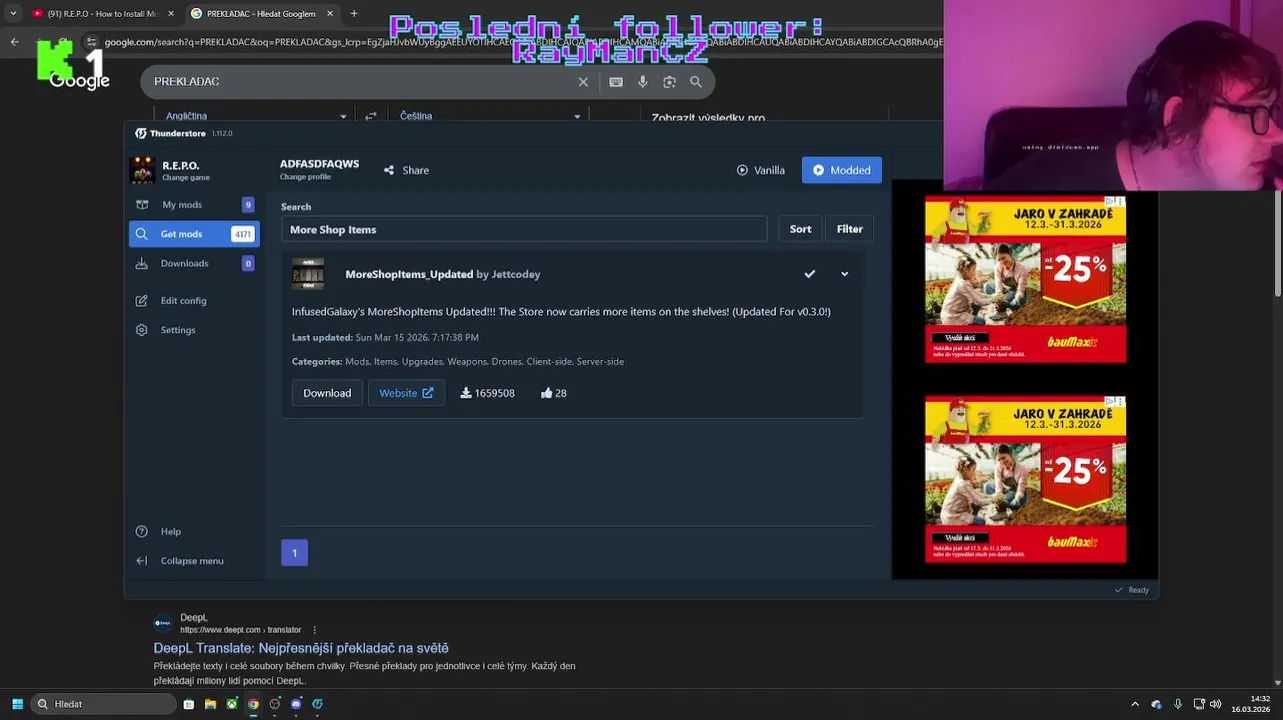Open DeepL result options menu

pos(314,630)
